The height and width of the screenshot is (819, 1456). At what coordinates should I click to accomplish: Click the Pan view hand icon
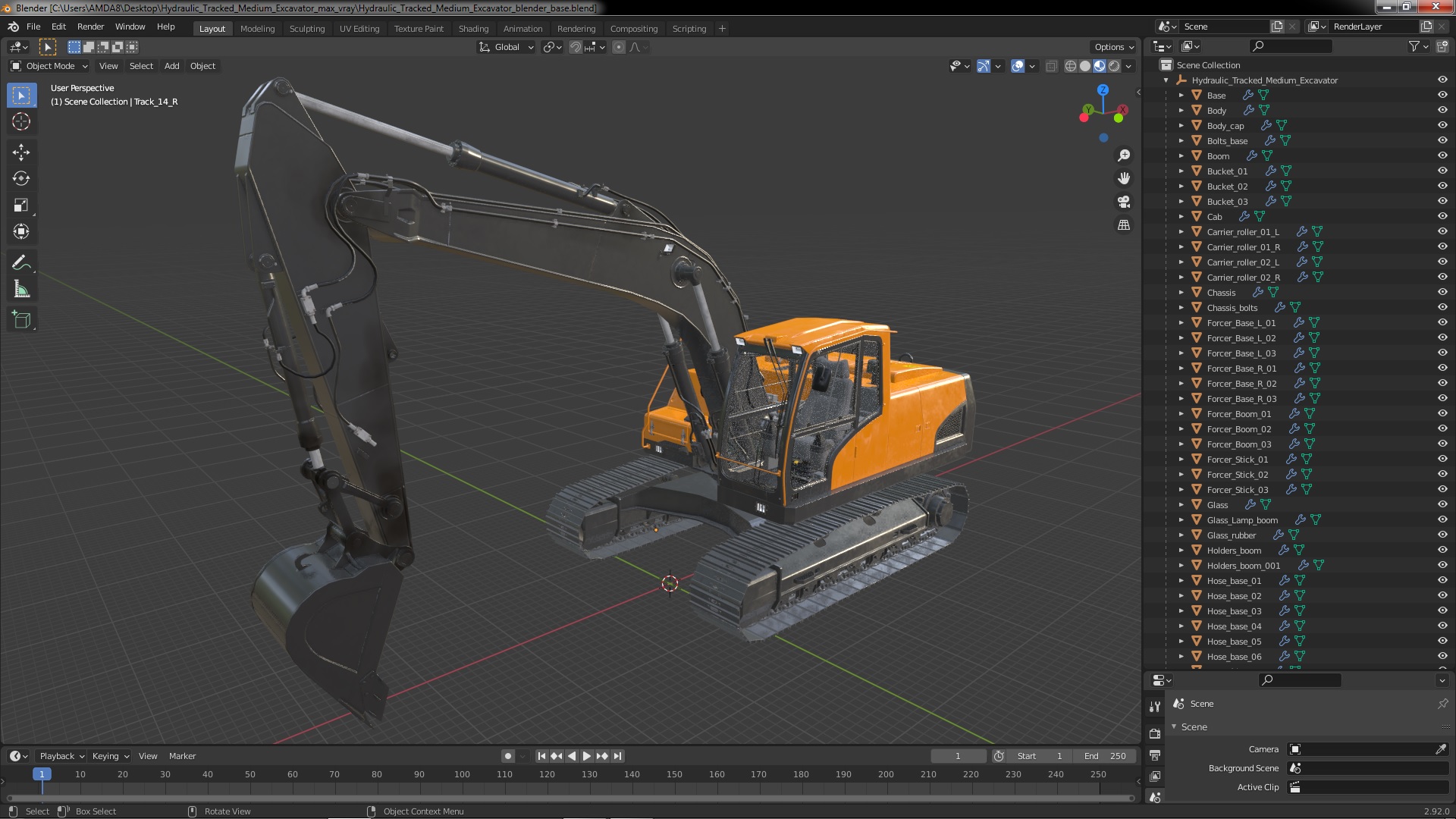point(1124,178)
